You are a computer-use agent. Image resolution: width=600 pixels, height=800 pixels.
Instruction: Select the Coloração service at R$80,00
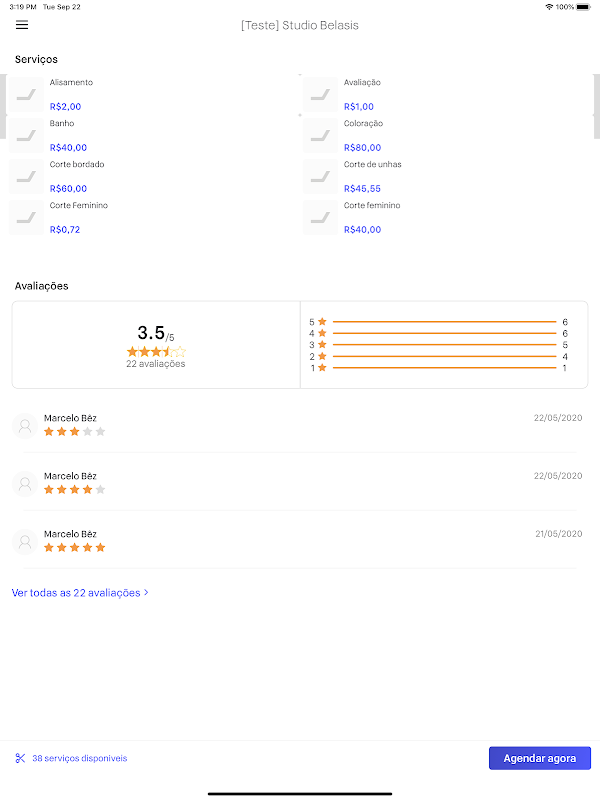tap(362, 135)
